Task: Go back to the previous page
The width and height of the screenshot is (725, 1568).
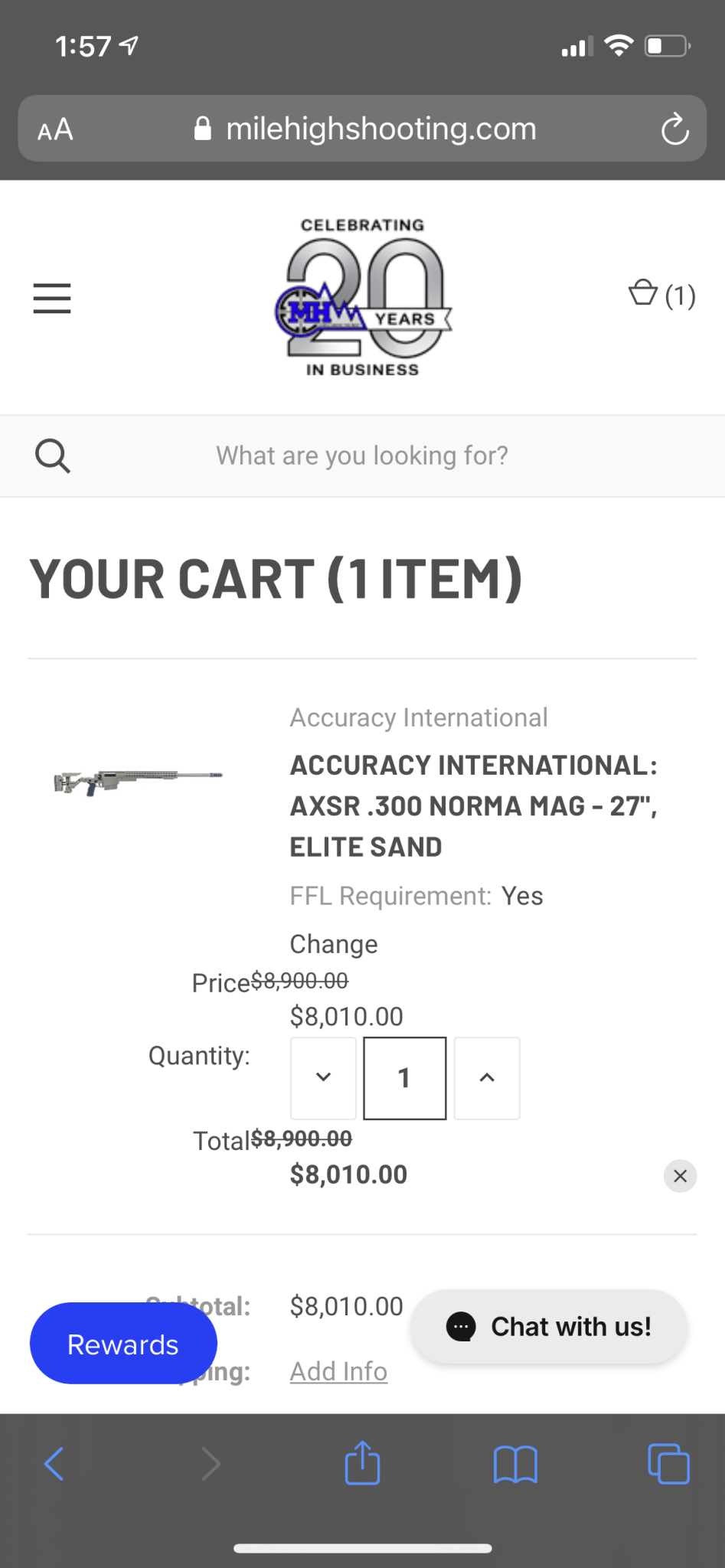Action: [54, 1464]
